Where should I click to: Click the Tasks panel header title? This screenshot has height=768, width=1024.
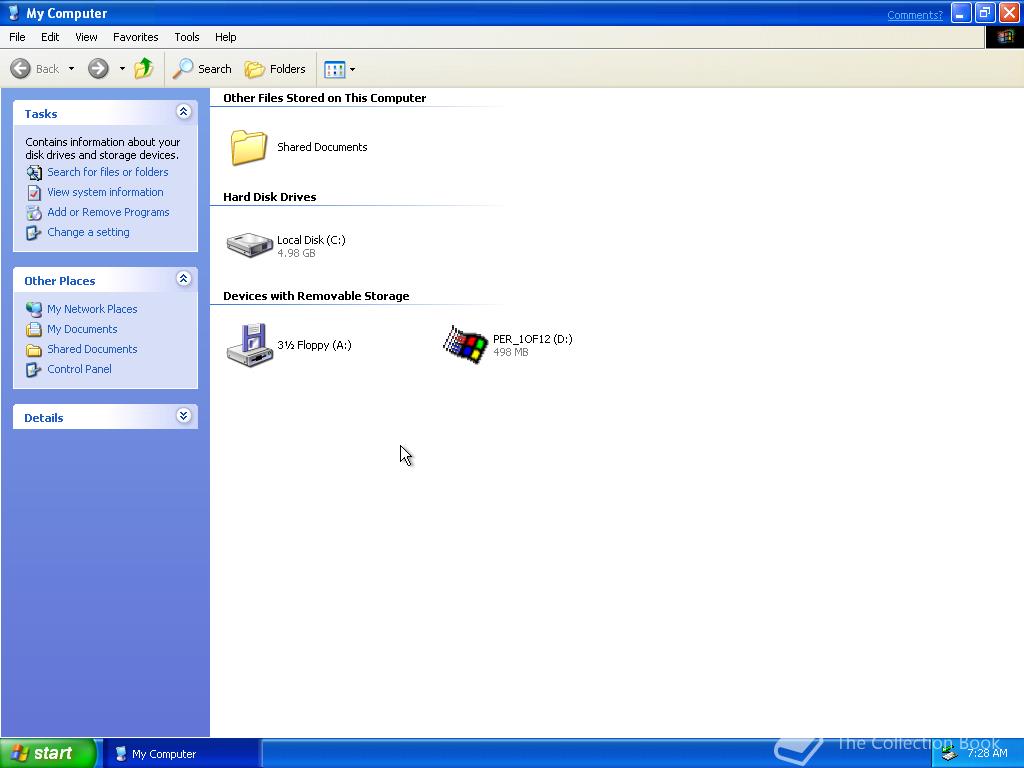(40, 114)
